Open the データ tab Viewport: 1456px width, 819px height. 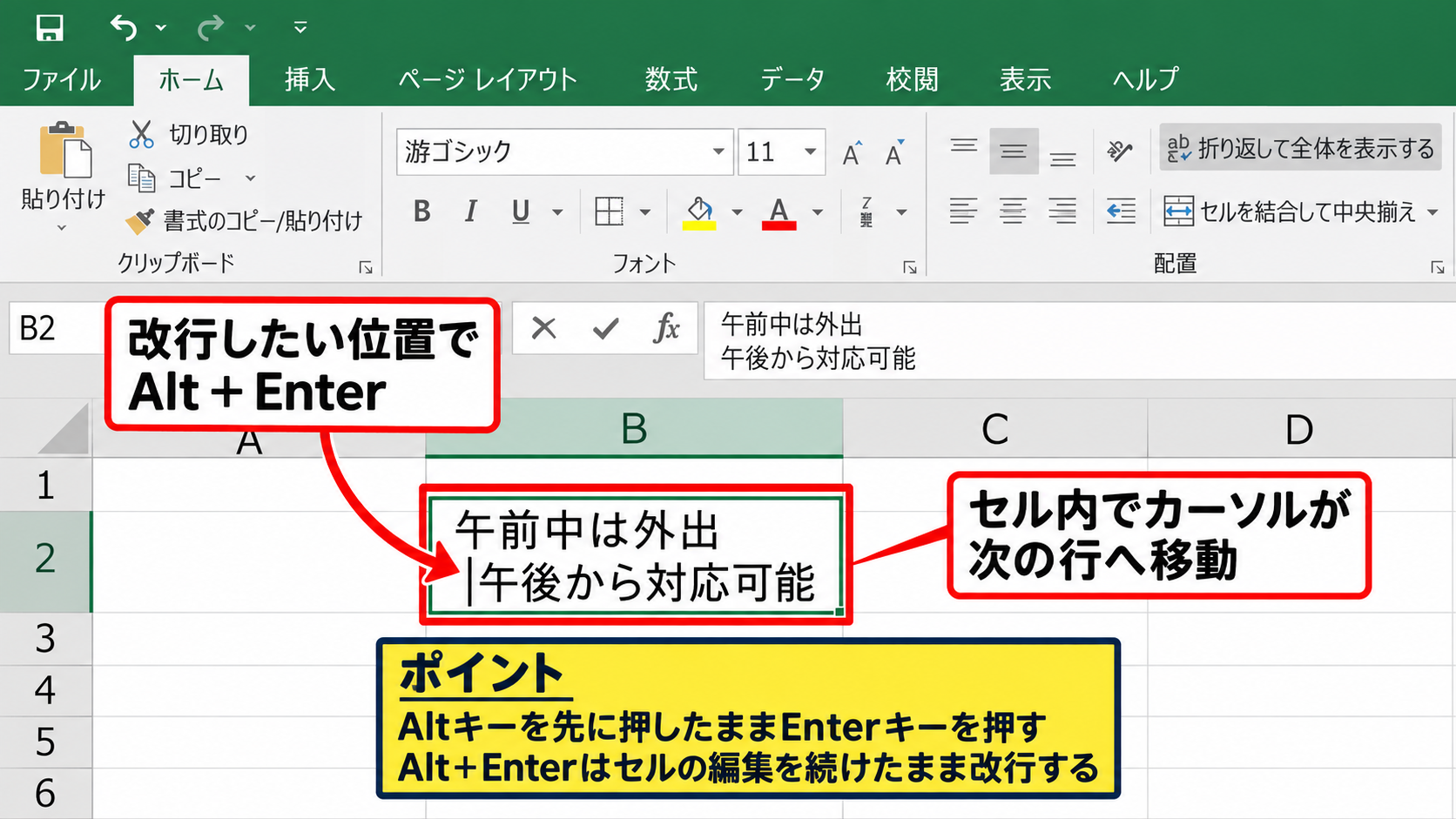pyautogui.click(x=792, y=80)
